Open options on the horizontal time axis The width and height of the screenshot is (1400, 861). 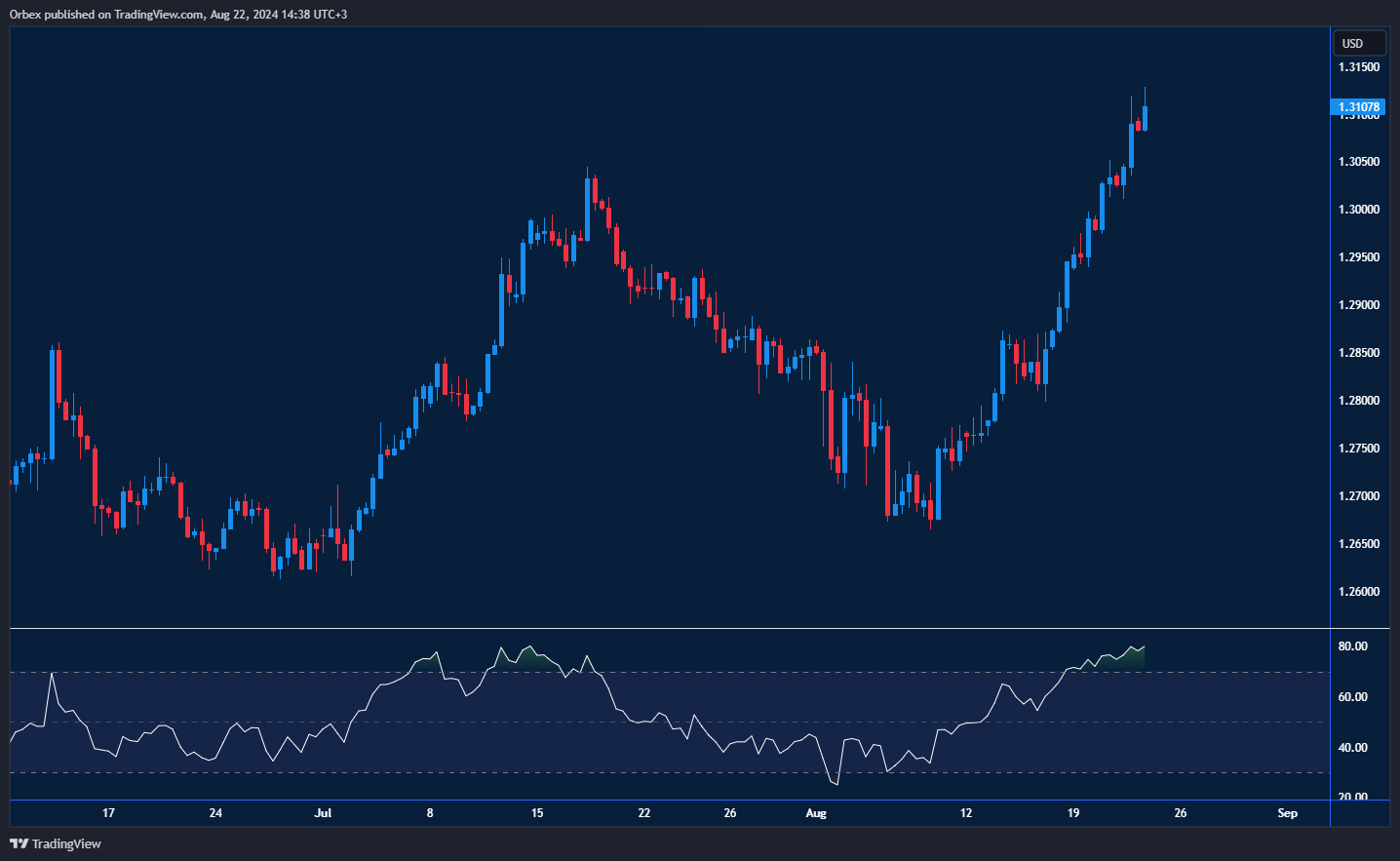682,812
